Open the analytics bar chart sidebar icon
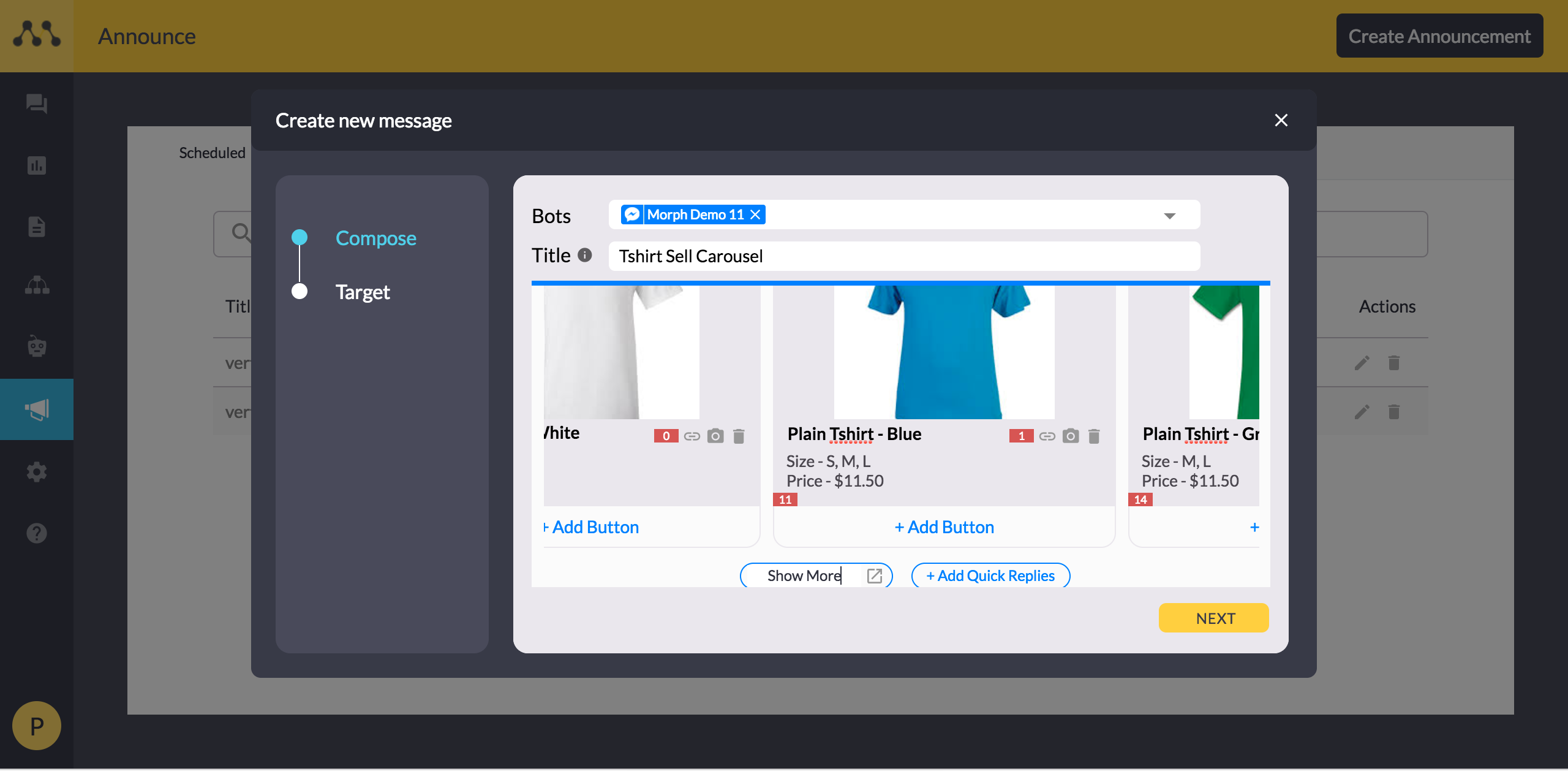The width and height of the screenshot is (1568, 771). tap(37, 165)
